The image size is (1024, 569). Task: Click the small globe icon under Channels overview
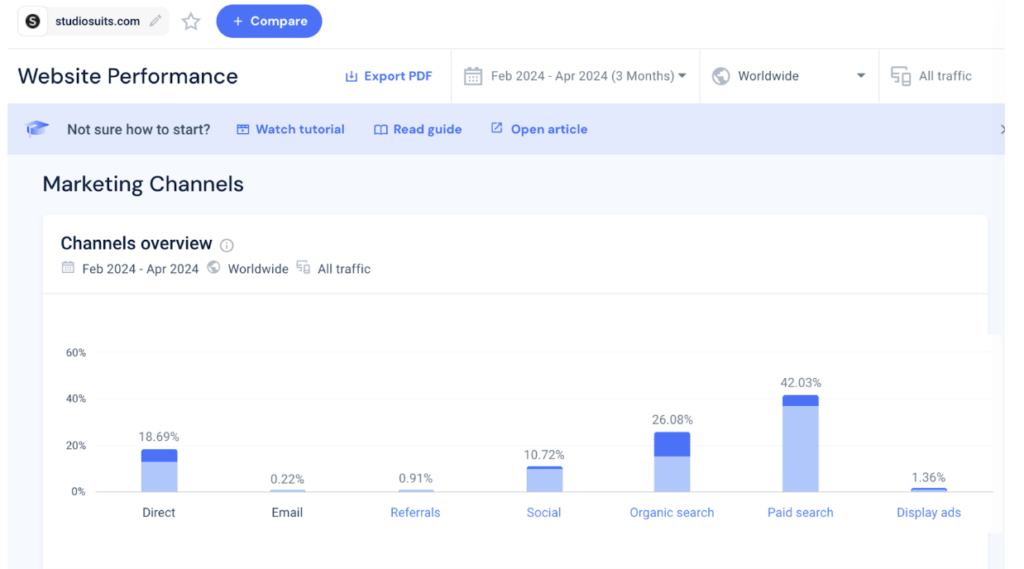pyautogui.click(x=214, y=267)
